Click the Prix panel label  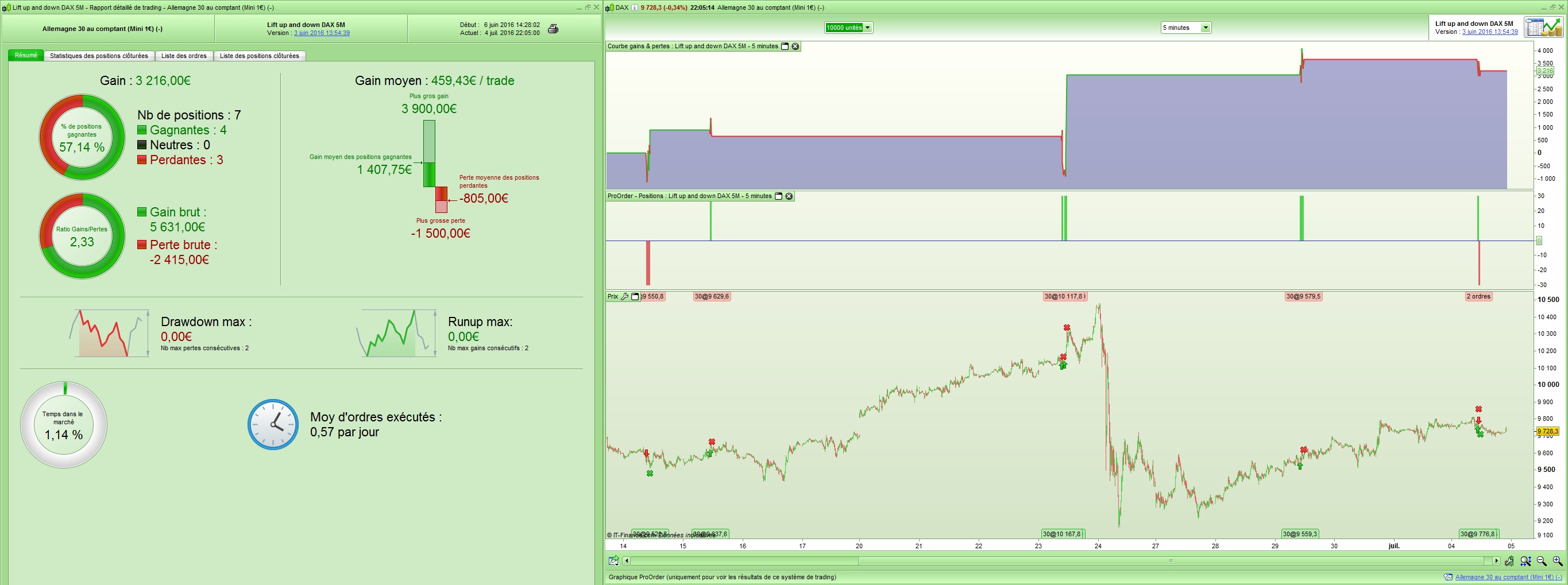point(612,296)
